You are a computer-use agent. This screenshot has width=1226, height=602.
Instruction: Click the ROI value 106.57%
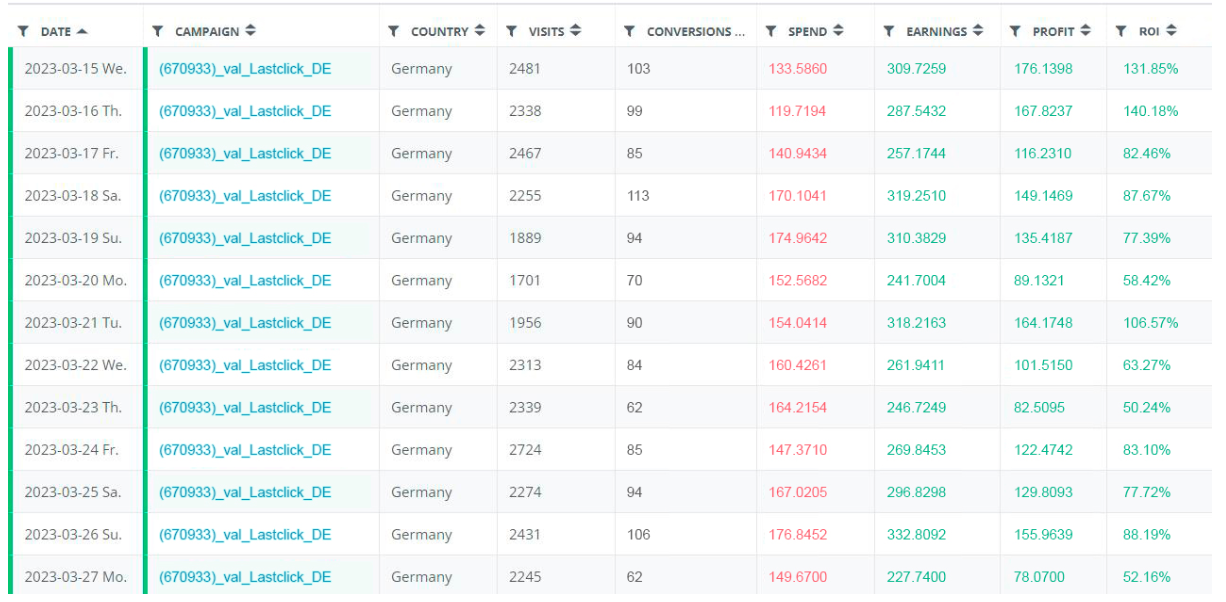pyautogui.click(x=1151, y=323)
